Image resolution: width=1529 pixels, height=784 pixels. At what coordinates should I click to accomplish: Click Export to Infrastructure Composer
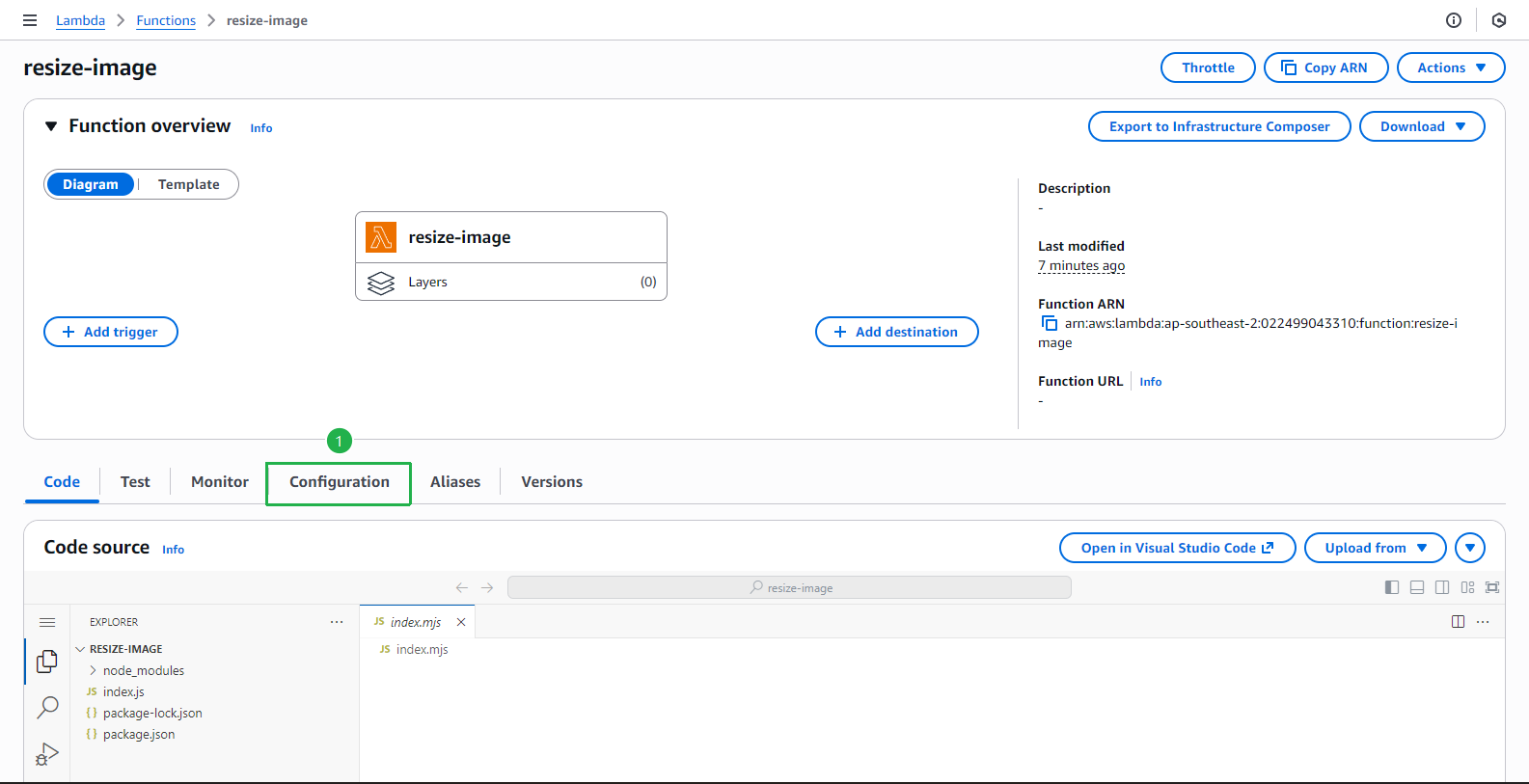(1219, 126)
